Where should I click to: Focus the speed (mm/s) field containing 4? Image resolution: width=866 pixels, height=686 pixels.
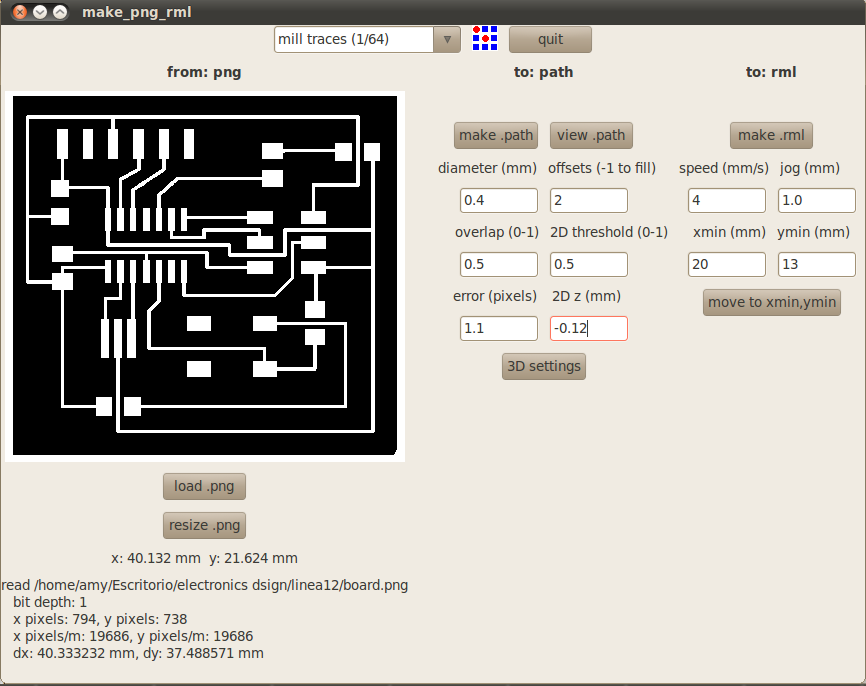tap(727, 200)
